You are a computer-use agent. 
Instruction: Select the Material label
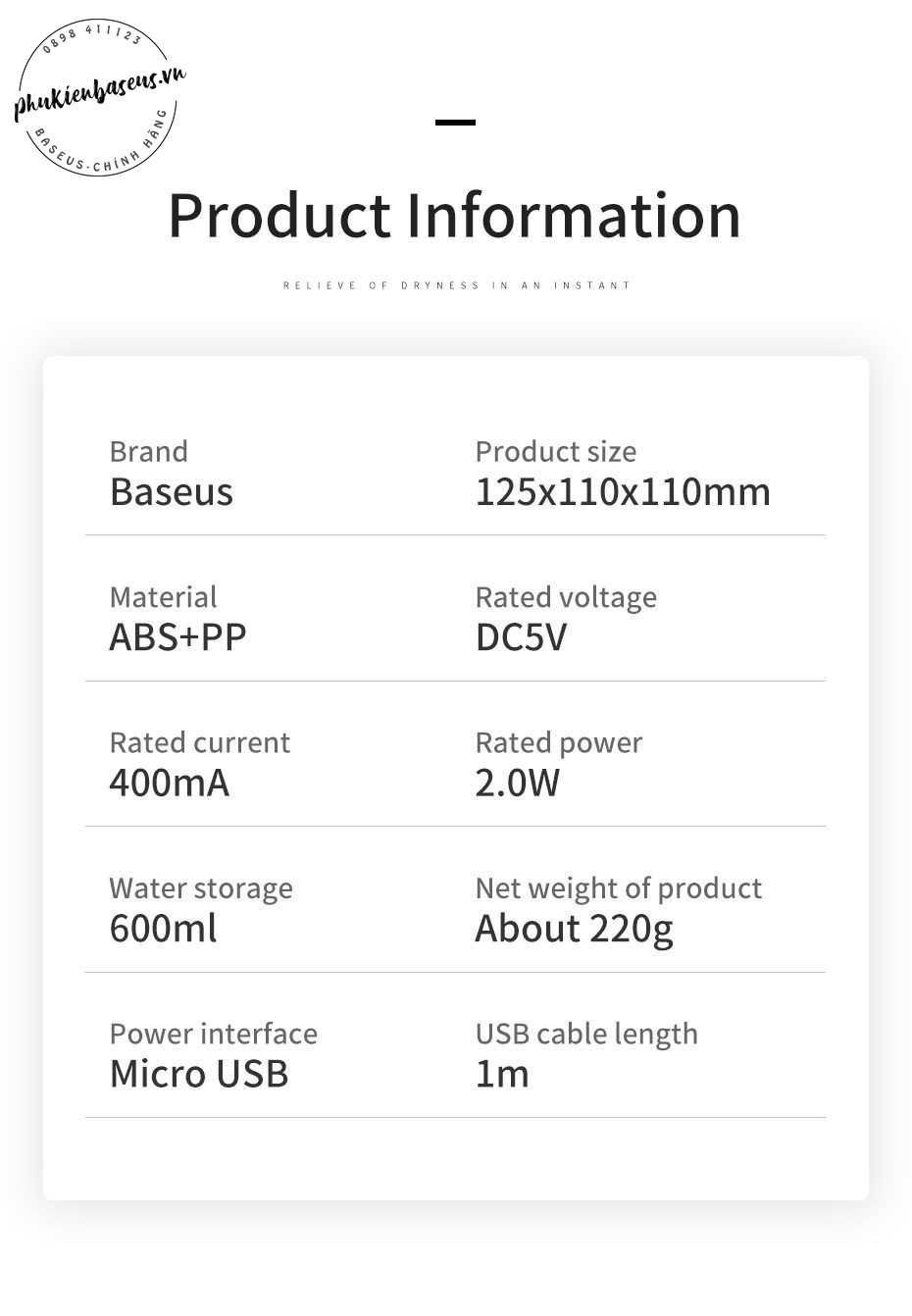(163, 597)
